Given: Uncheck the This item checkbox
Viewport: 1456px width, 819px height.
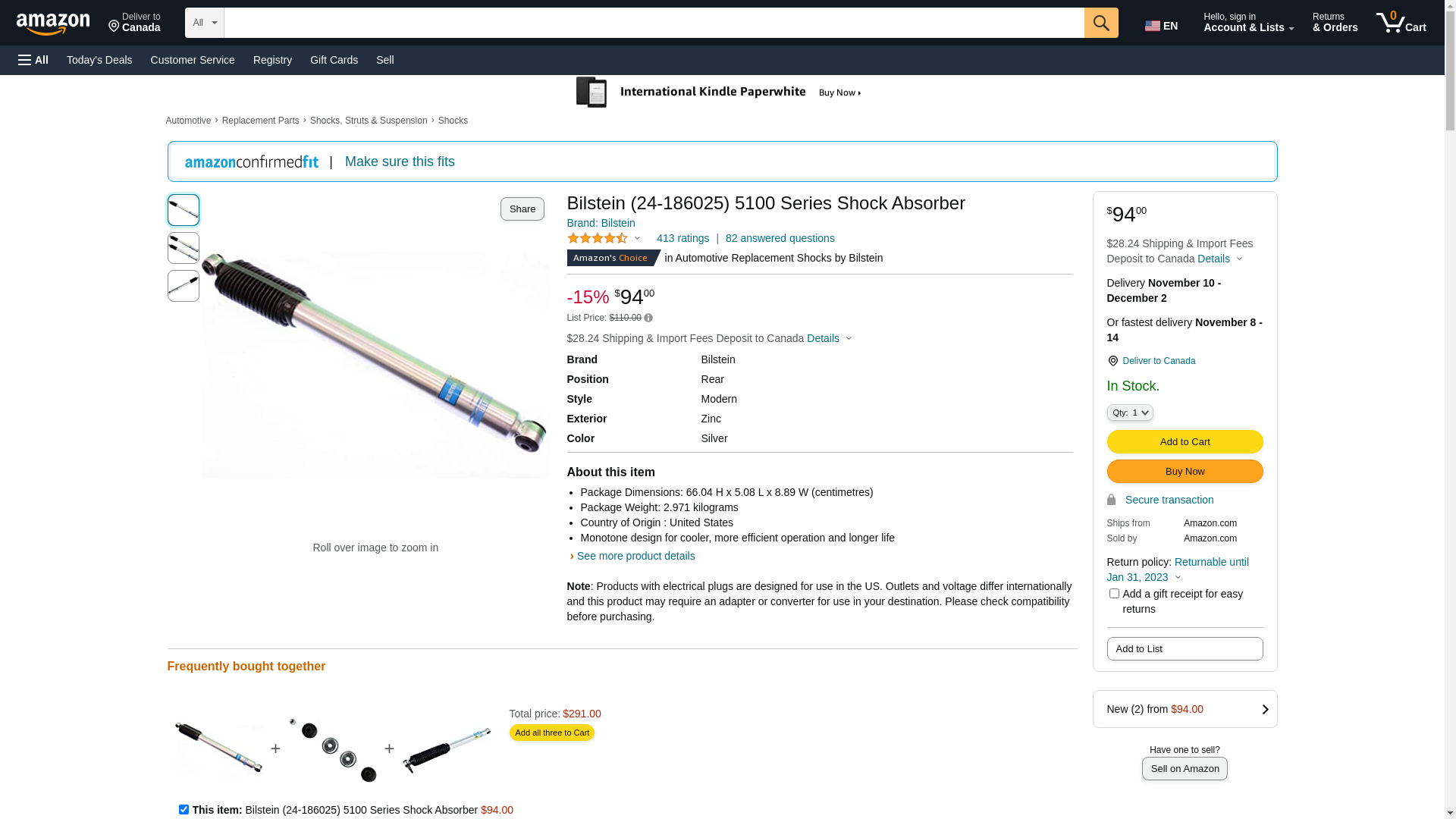Looking at the screenshot, I should coord(184,809).
